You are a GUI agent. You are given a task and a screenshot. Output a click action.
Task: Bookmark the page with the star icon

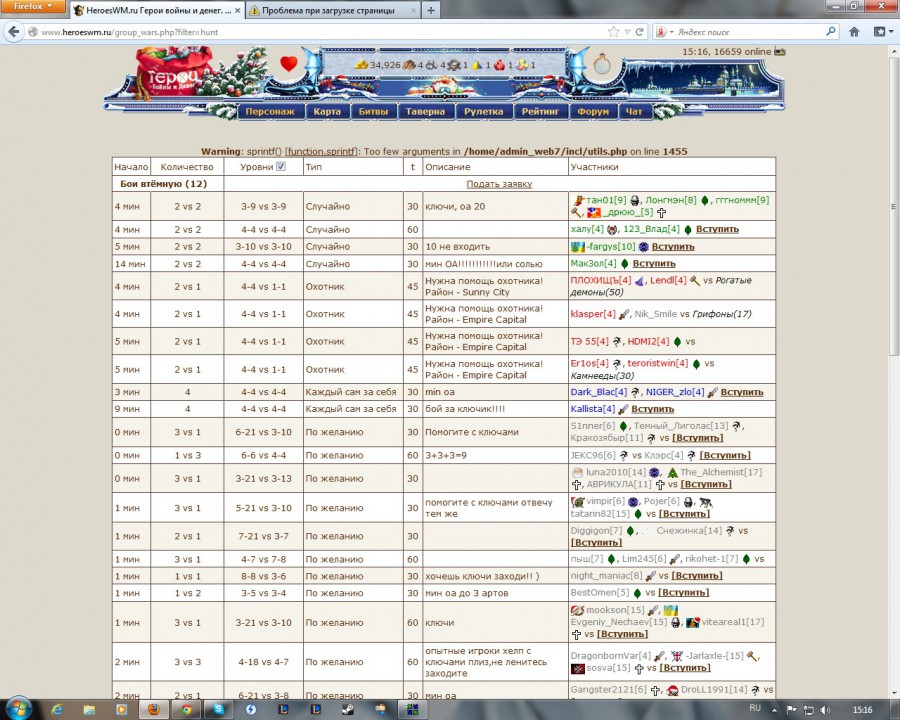614,32
